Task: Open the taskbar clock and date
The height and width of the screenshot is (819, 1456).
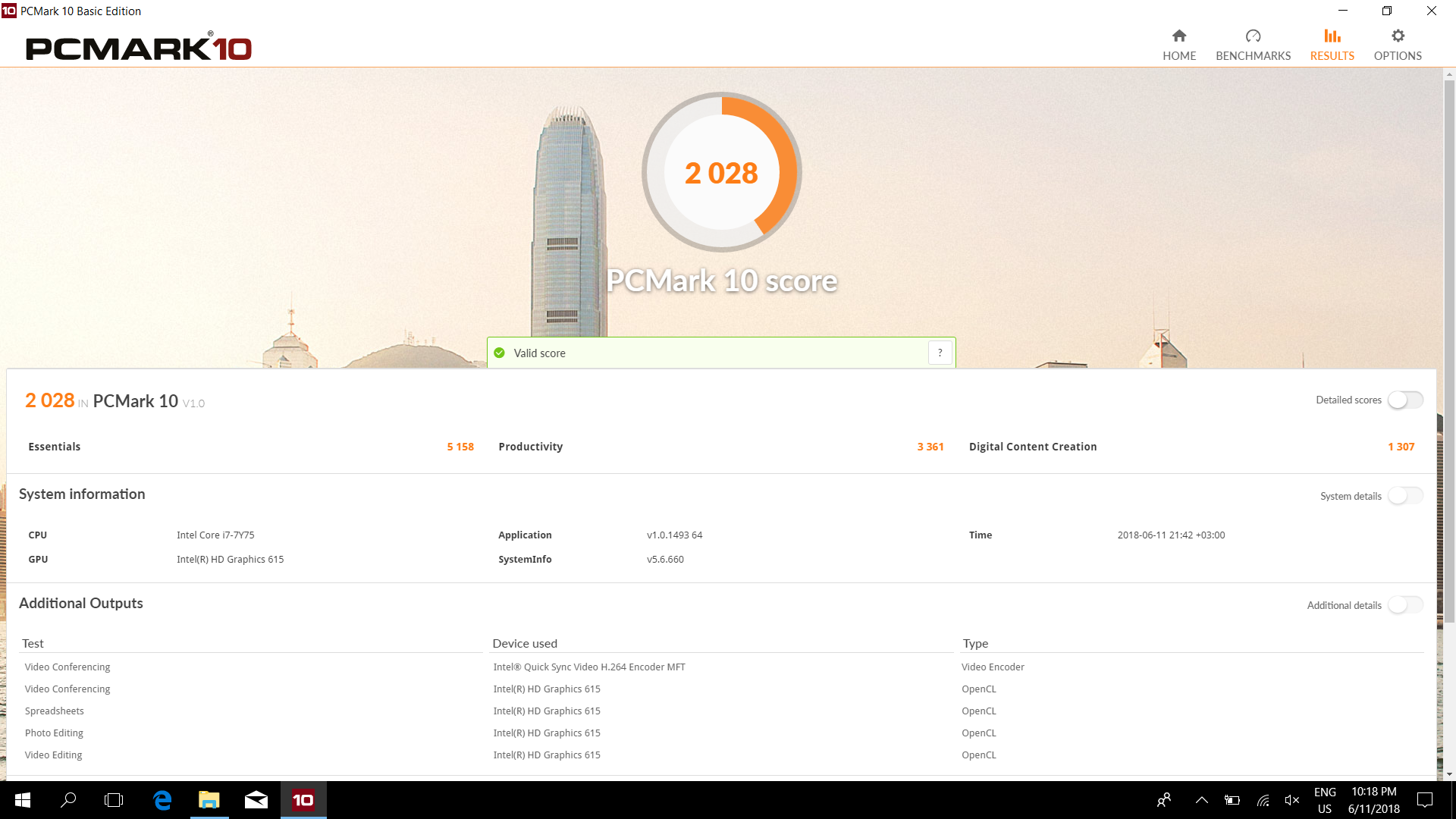Action: click(x=1373, y=800)
